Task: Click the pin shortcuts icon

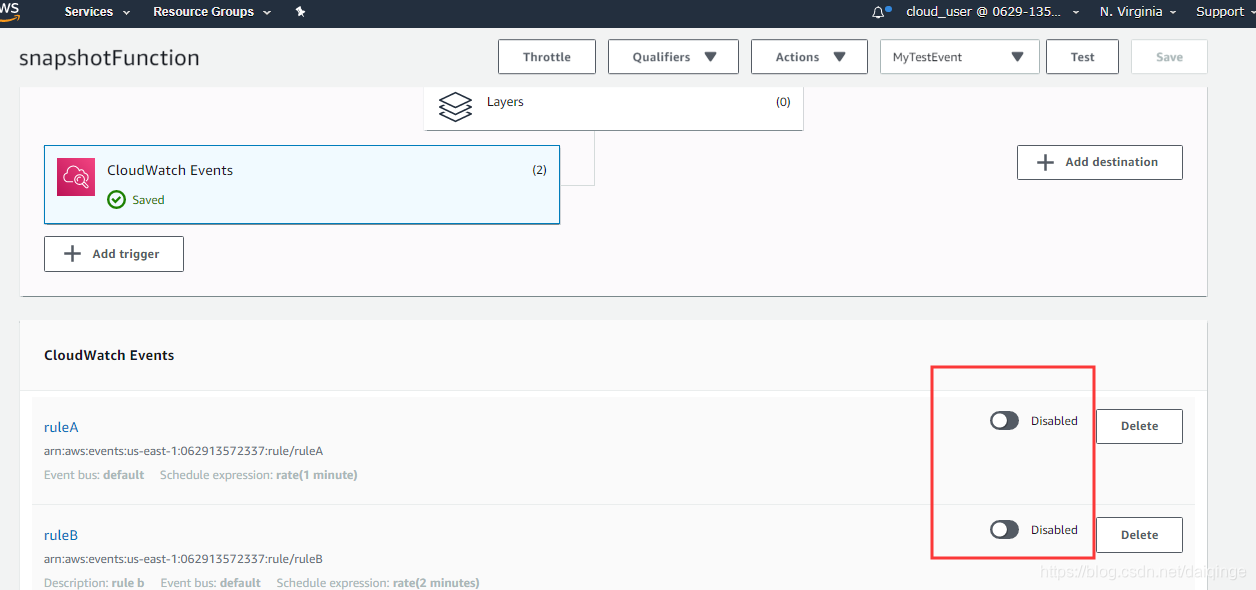Action: click(301, 12)
